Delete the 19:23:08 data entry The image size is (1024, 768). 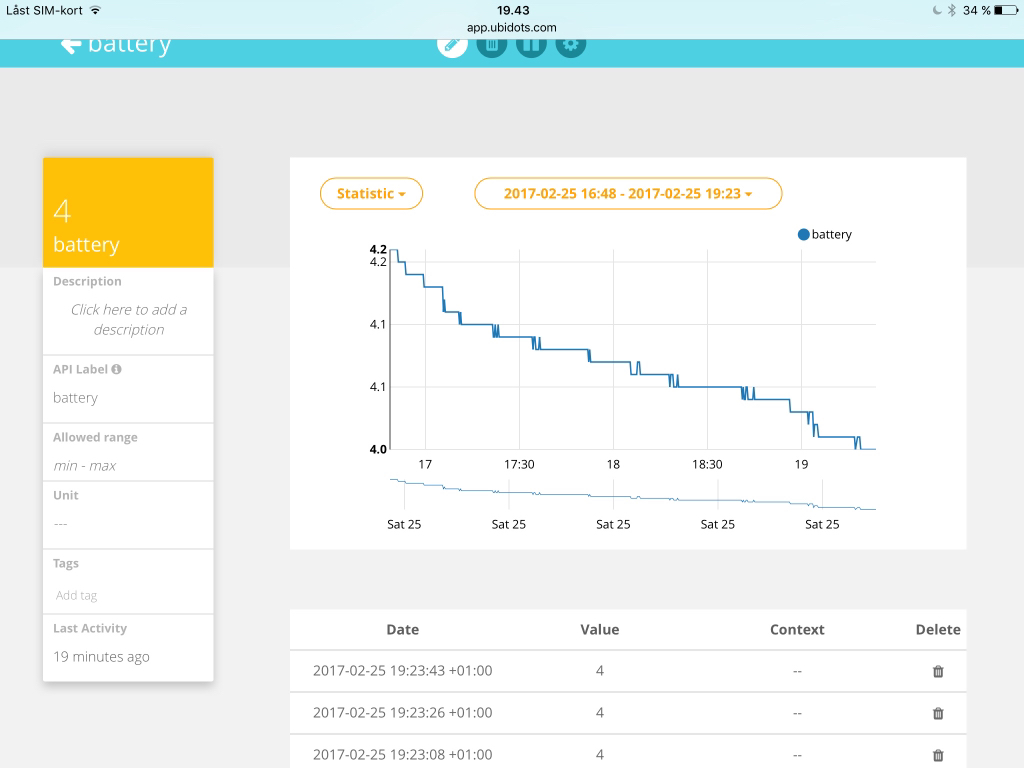[938, 755]
